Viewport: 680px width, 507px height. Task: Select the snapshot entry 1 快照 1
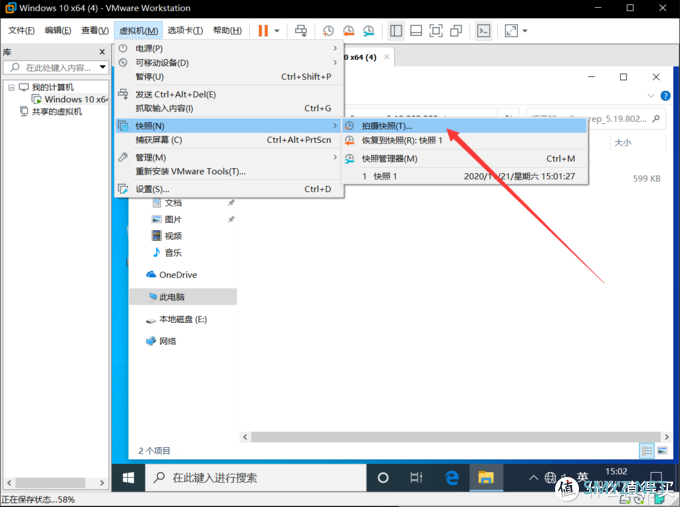[x=464, y=177]
